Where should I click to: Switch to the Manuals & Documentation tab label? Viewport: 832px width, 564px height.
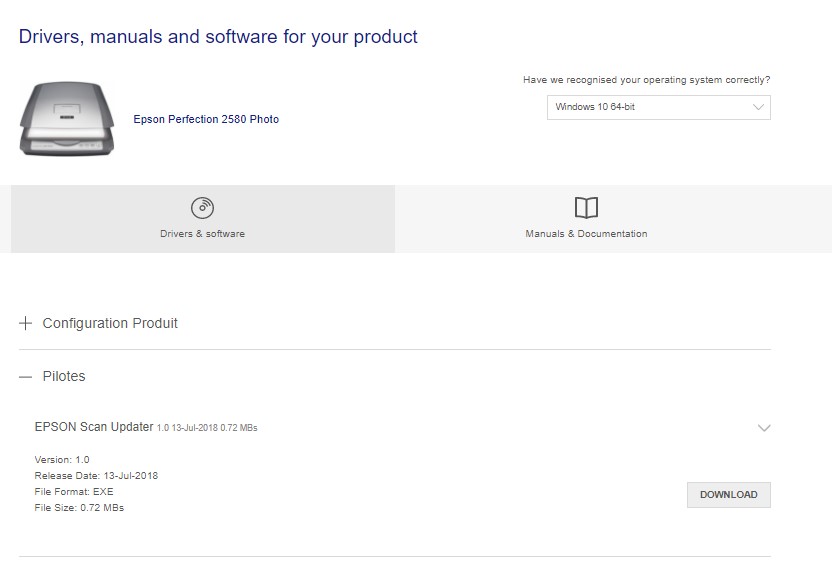586,234
